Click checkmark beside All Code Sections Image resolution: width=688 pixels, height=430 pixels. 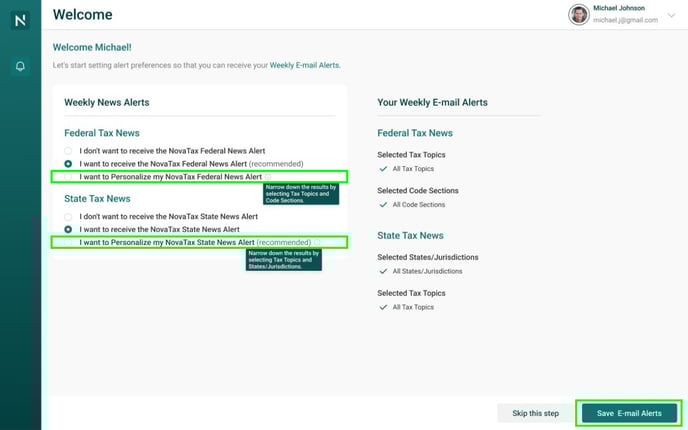point(383,204)
